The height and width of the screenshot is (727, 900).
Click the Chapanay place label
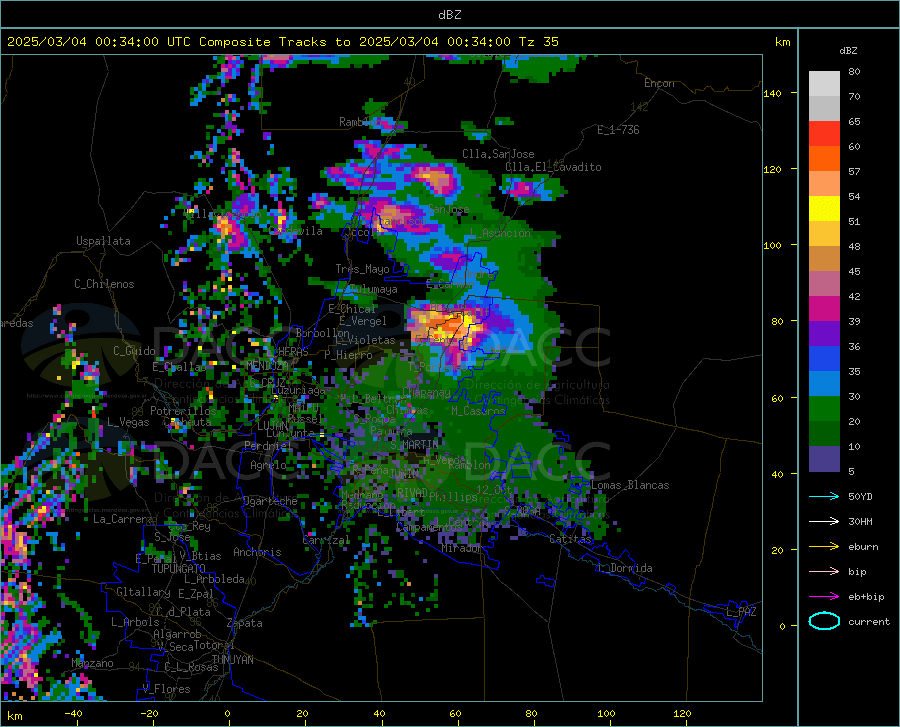click(426, 392)
